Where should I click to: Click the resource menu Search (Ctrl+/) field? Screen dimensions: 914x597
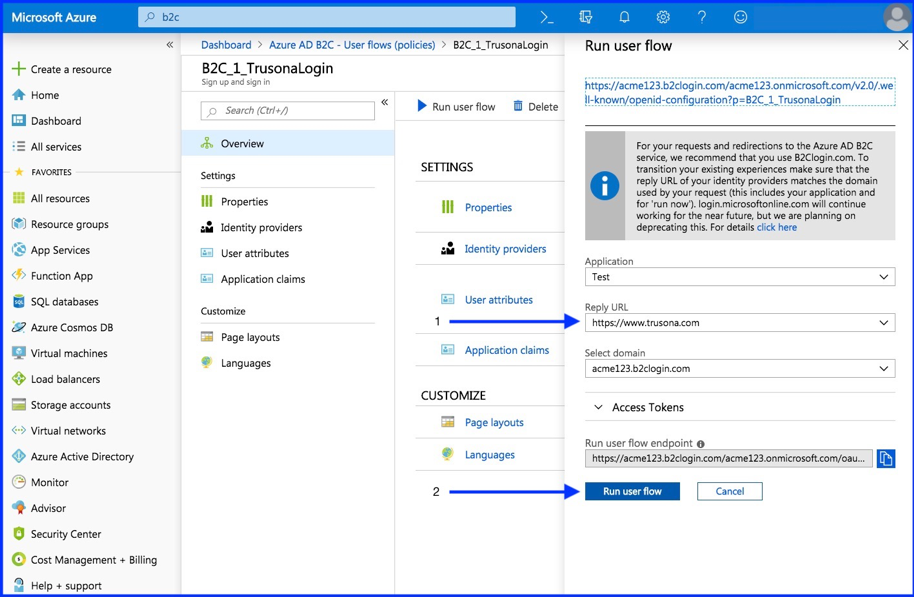click(x=287, y=111)
